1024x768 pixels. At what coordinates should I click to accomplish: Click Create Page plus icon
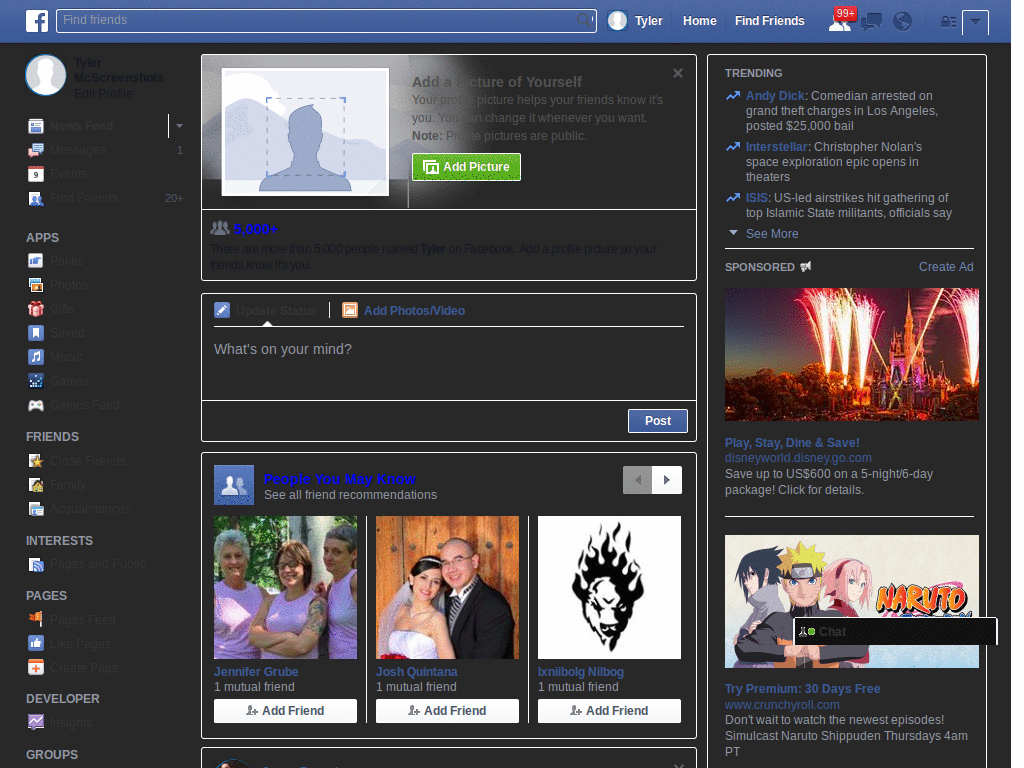click(x=36, y=667)
